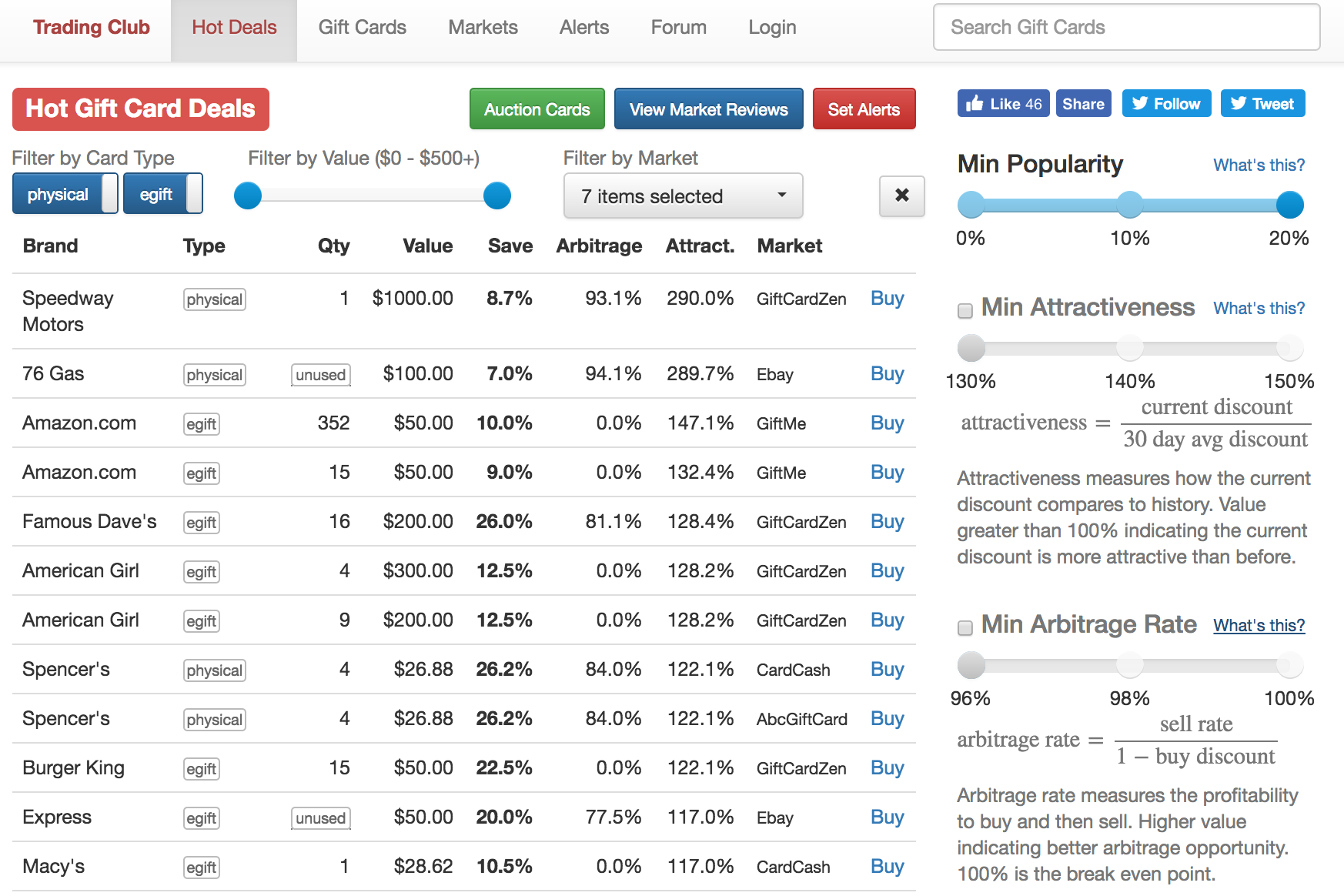
Task: Click the unused tag in 76 Gas row
Action: tap(321, 375)
